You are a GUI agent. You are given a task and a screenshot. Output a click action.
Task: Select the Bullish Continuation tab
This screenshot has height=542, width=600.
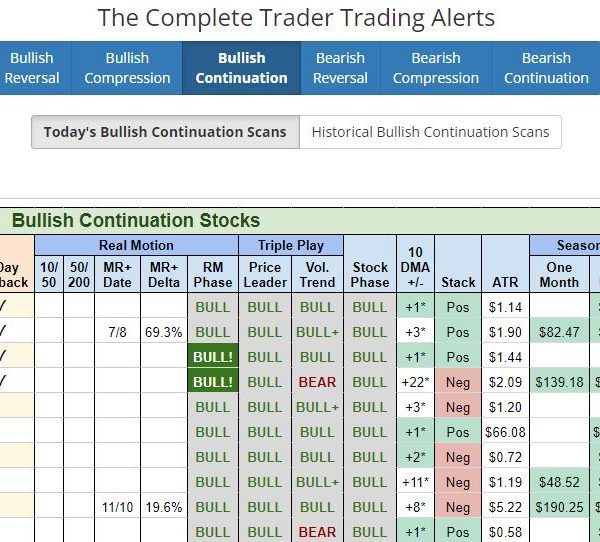(241, 68)
